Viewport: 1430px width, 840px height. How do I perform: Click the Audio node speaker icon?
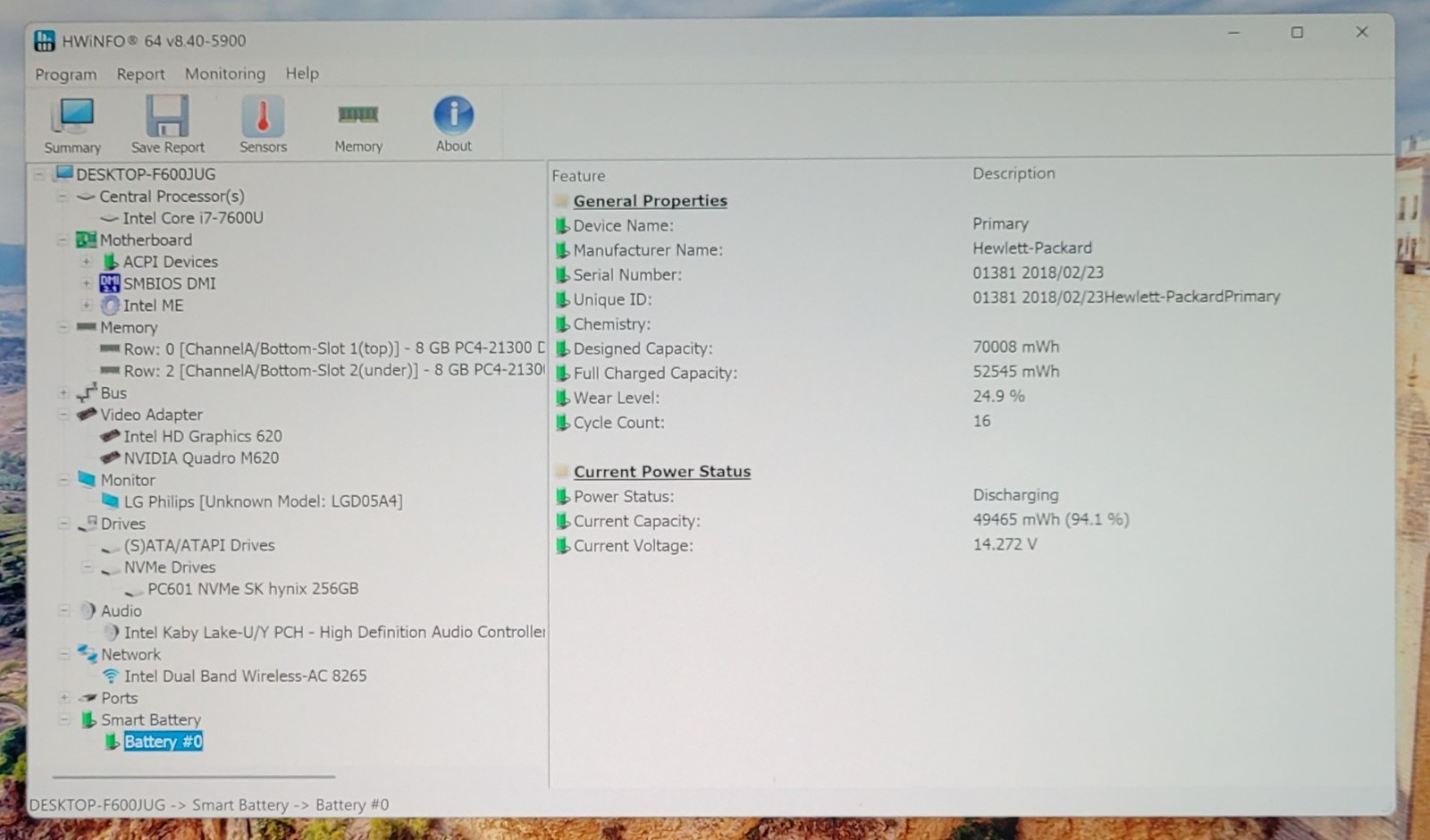click(x=88, y=611)
